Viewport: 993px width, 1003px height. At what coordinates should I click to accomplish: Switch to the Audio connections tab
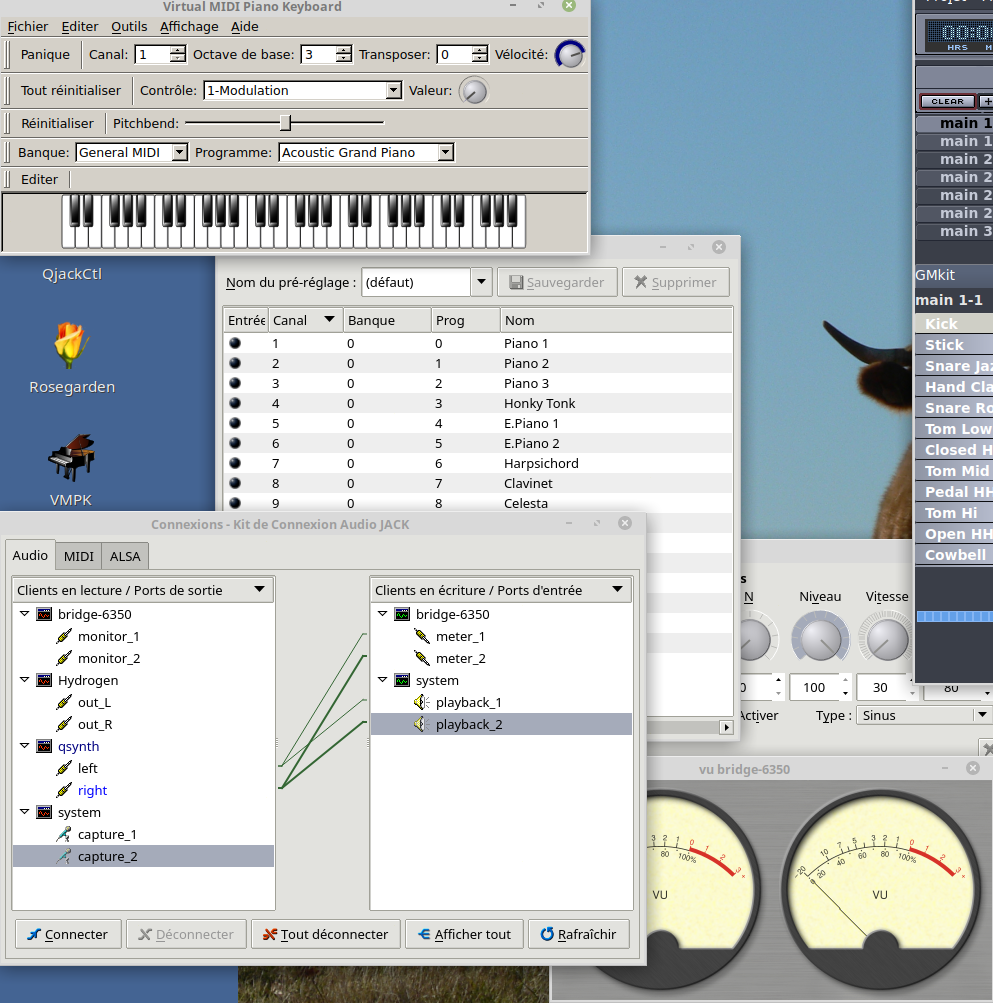(x=30, y=555)
